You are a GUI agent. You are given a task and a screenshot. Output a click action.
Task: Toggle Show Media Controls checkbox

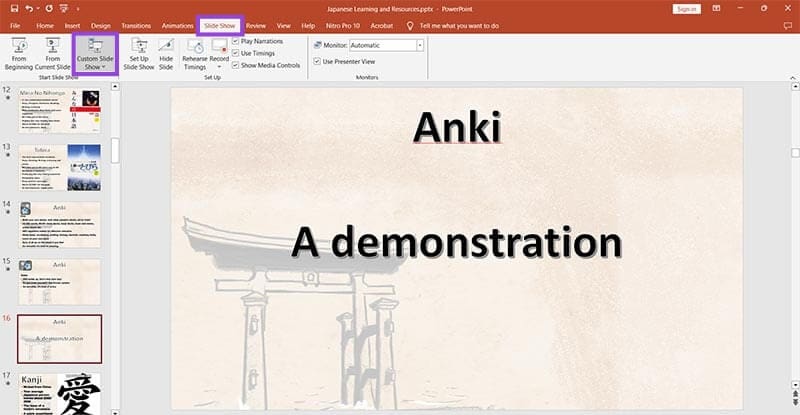tap(235, 65)
